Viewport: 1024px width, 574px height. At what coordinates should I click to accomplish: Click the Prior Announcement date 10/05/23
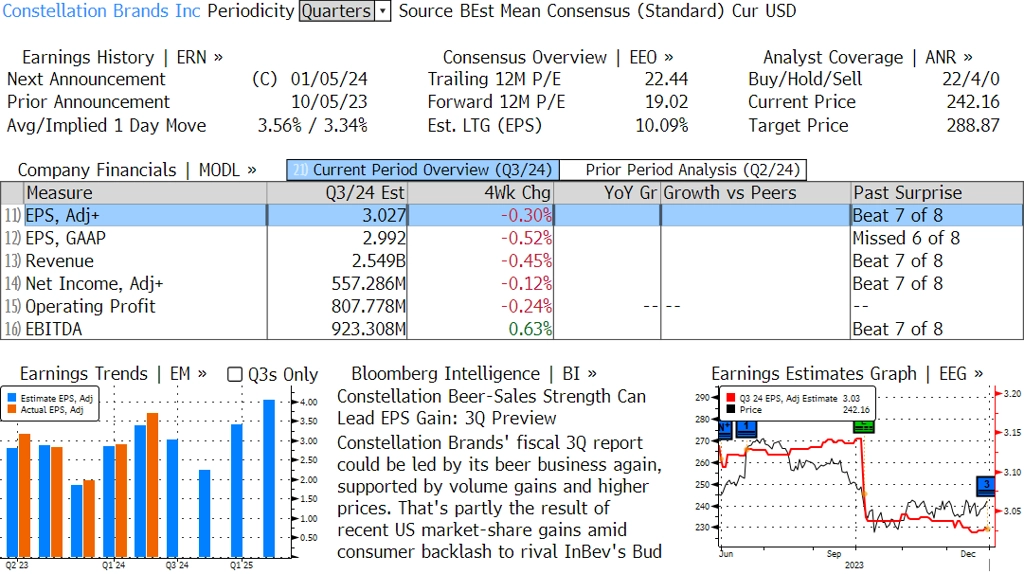point(329,103)
